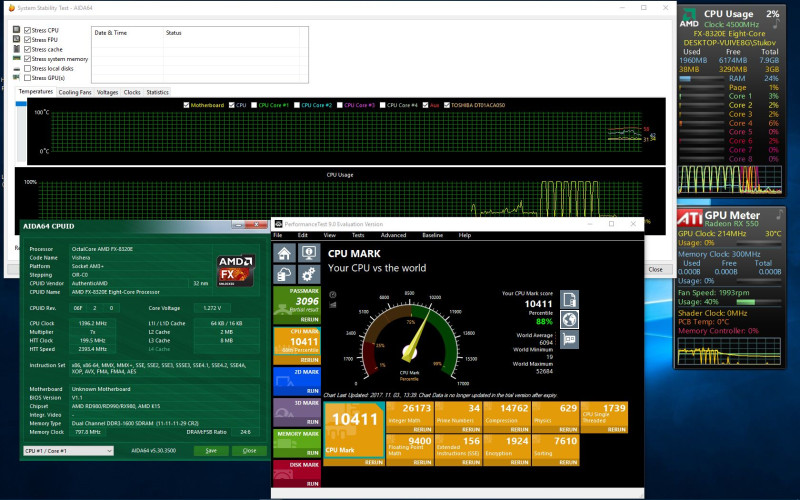Image resolution: width=800 pixels, height=500 pixels.
Task: Toggle the TOSHIBA DT01ACA050 graph checkbox
Action: coord(447,105)
